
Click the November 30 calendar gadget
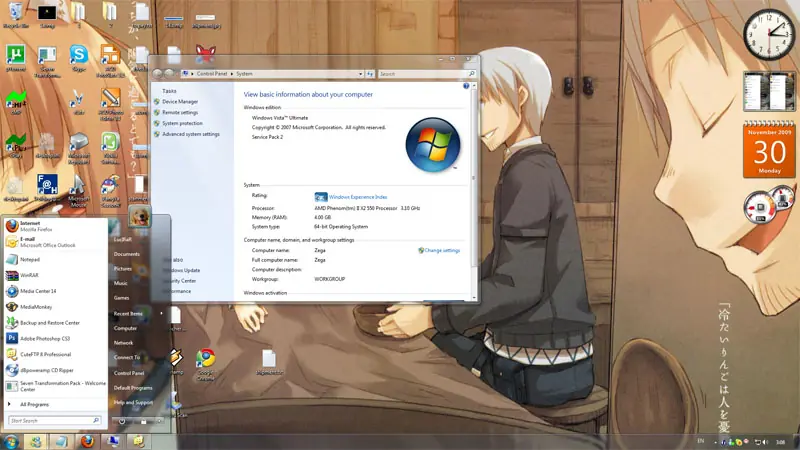click(x=769, y=151)
